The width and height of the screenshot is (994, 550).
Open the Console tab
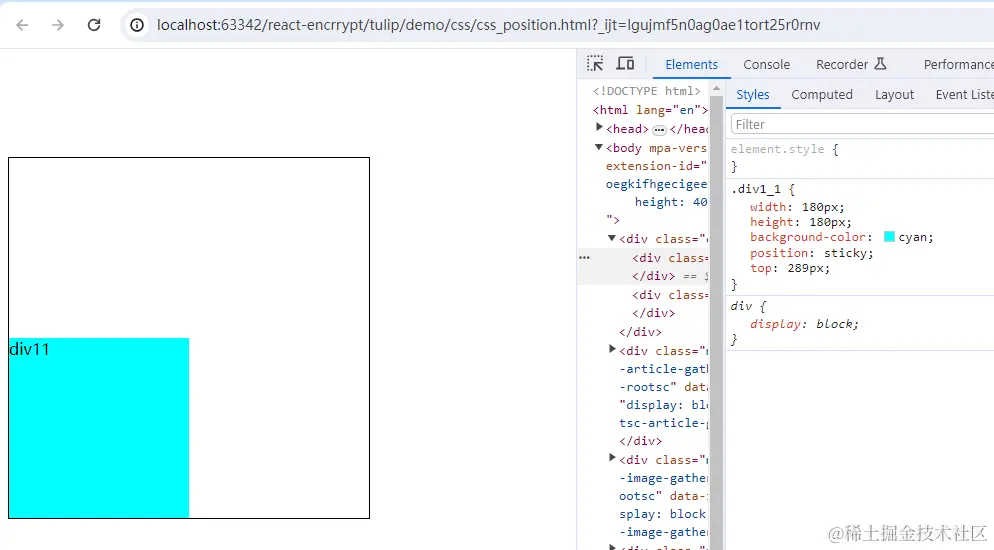[766, 65]
